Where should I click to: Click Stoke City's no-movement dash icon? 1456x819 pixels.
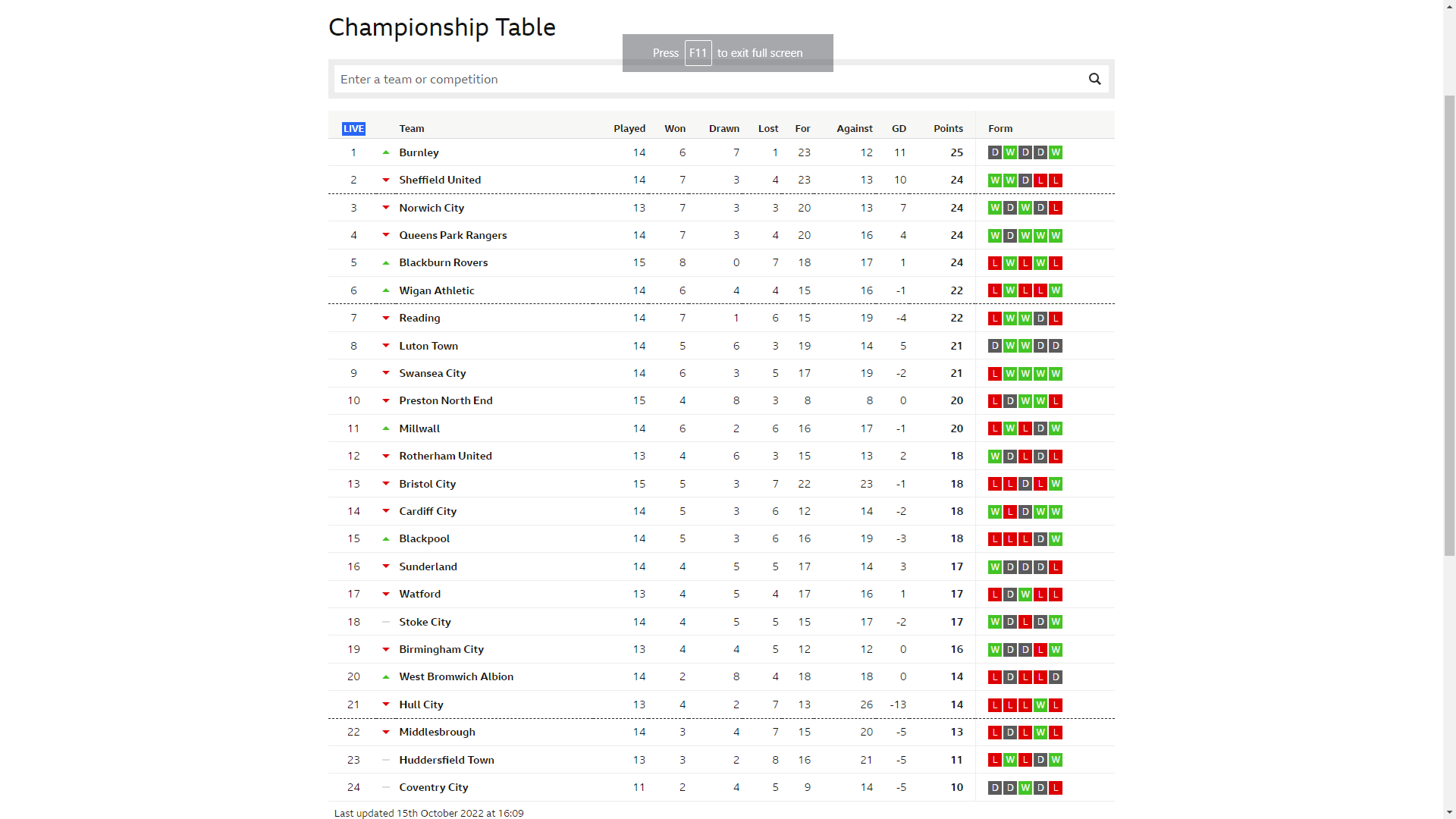(x=386, y=622)
